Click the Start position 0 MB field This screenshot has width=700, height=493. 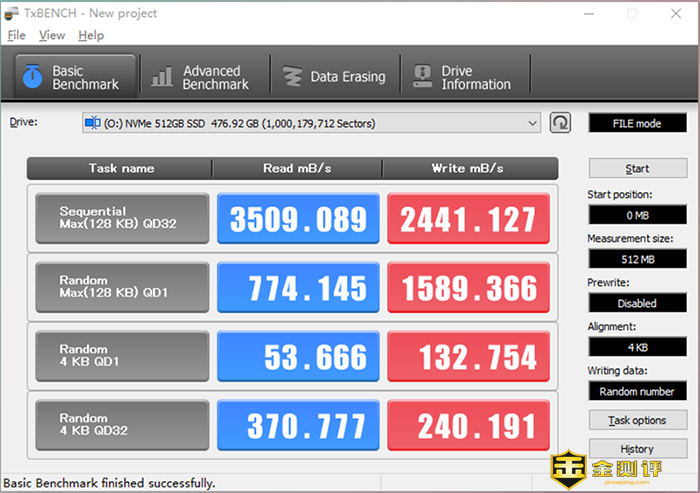click(x=637, y=215)
